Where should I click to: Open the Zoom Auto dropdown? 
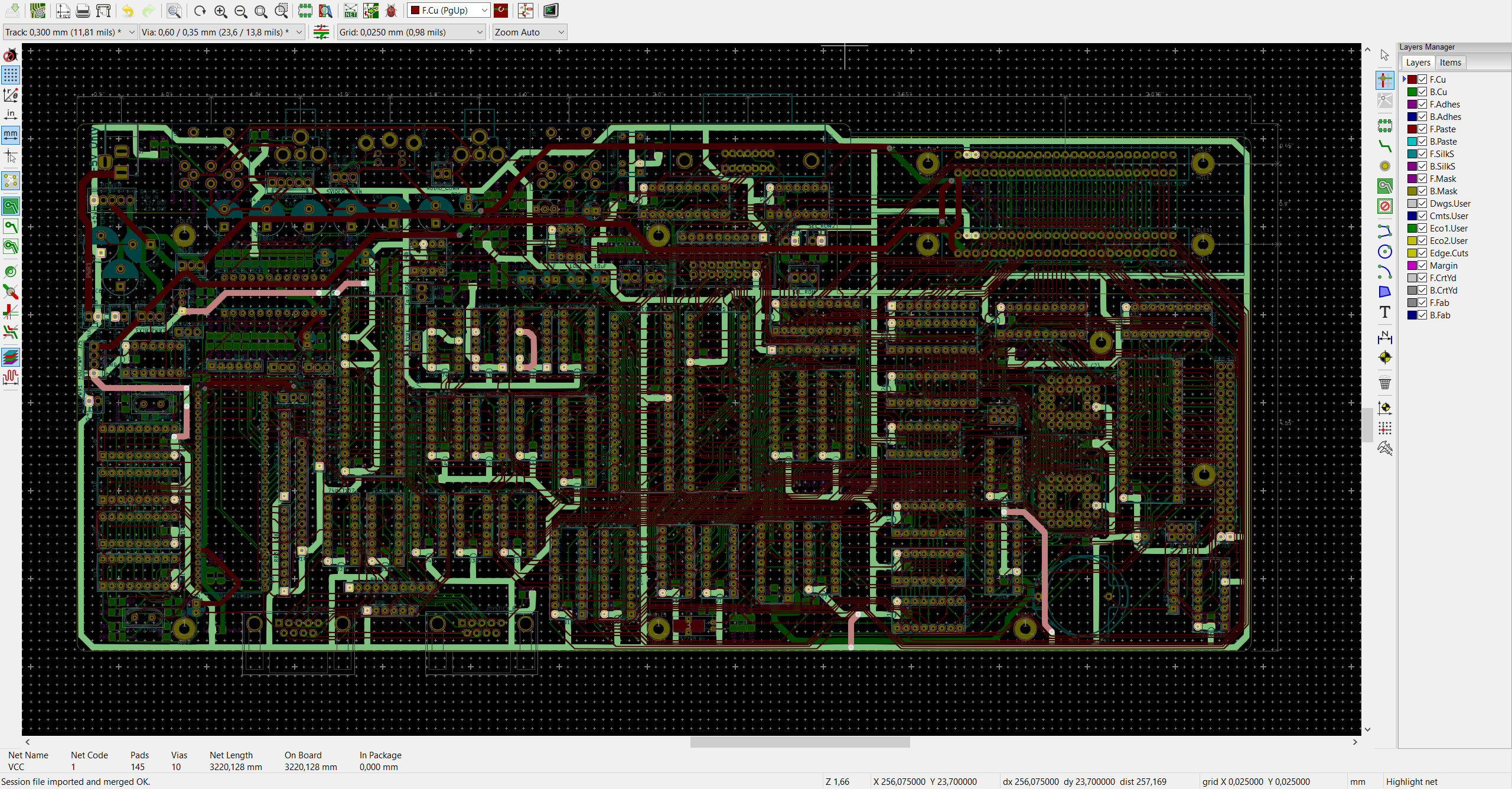[529, 32]
